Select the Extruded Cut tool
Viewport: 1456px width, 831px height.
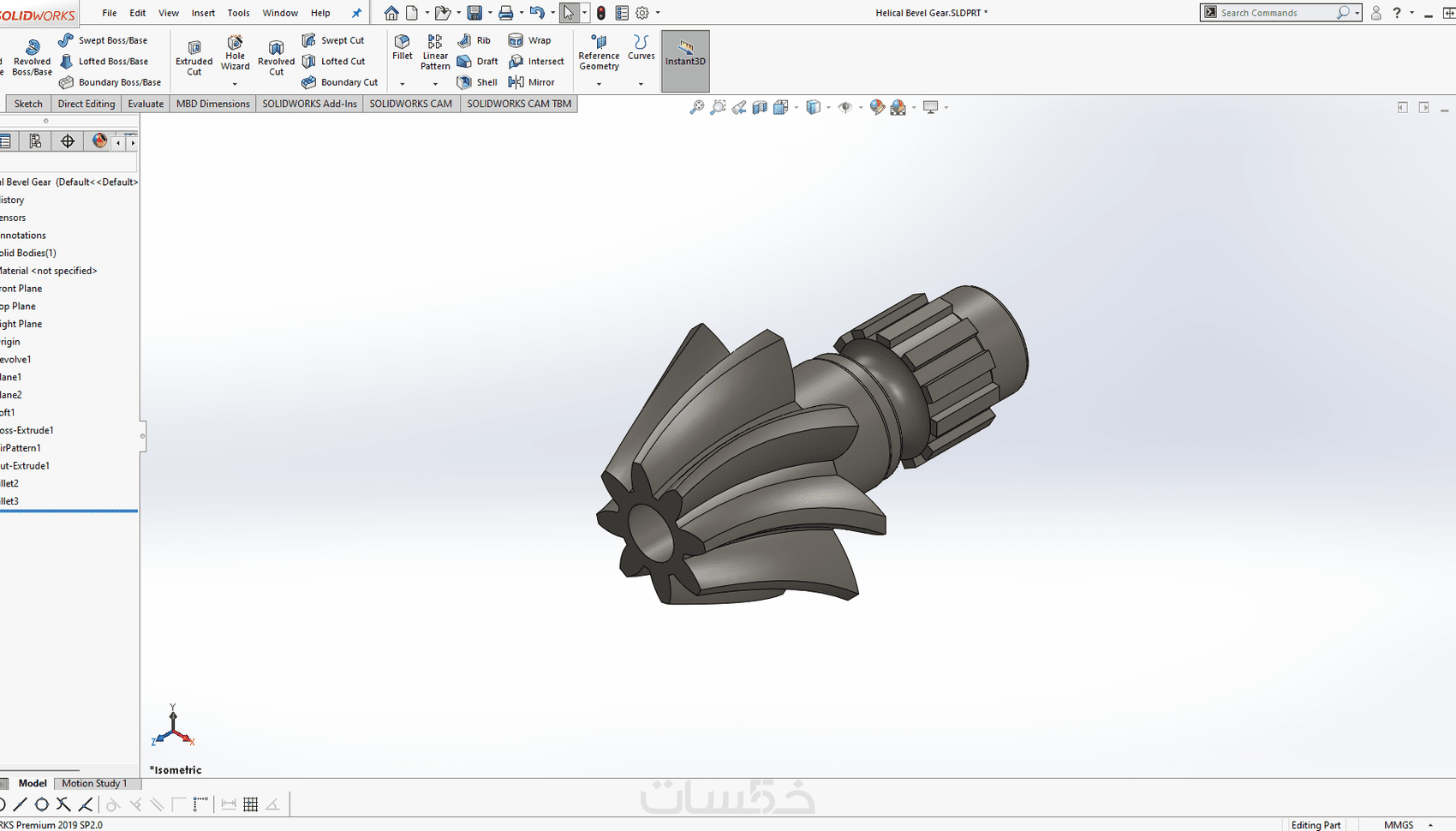(194, 57)
